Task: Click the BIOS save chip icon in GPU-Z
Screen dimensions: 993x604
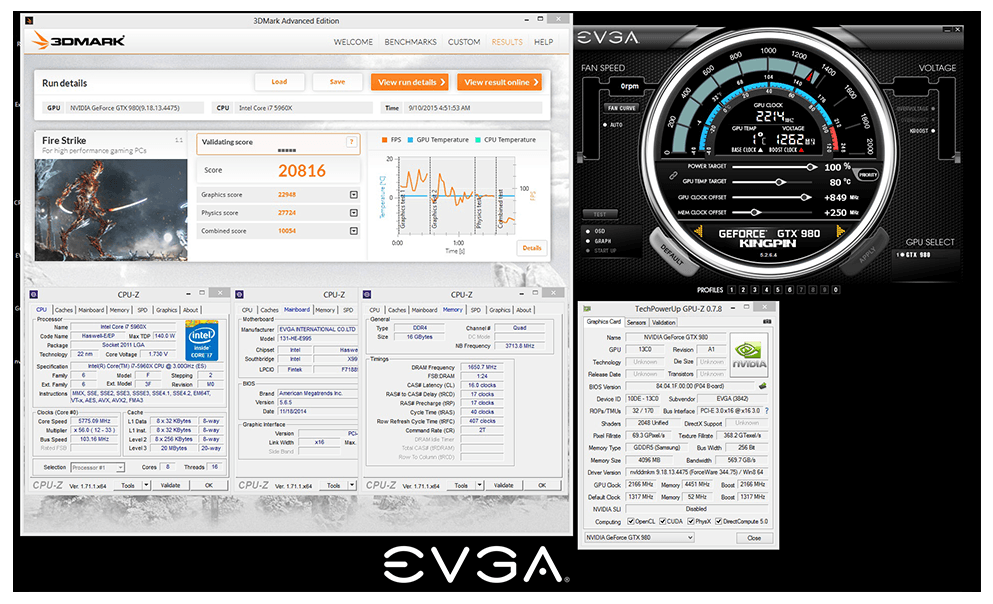Action: pos(762,385)
